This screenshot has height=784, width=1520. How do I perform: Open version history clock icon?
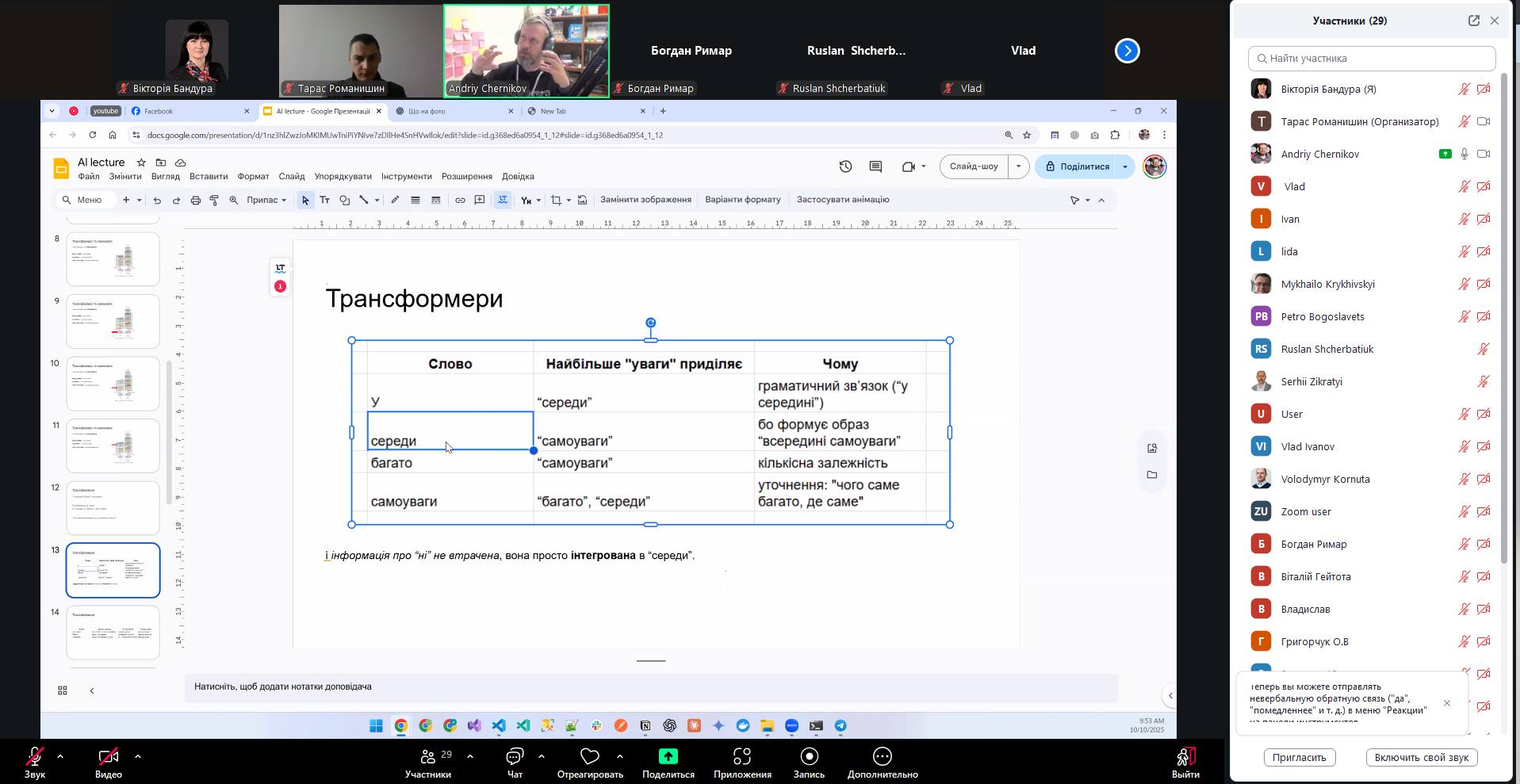pyautogui.click(x=845, y=166)
